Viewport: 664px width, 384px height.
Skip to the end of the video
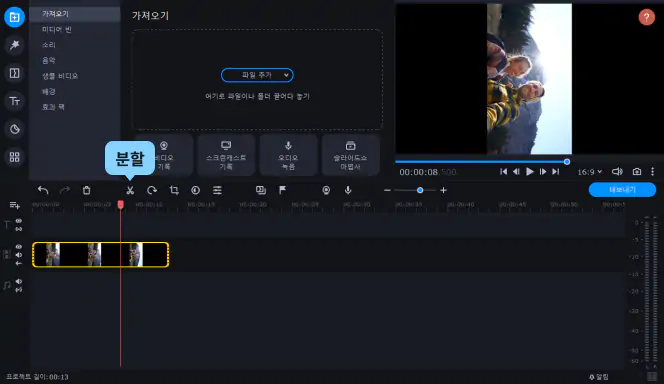point(556,171)
